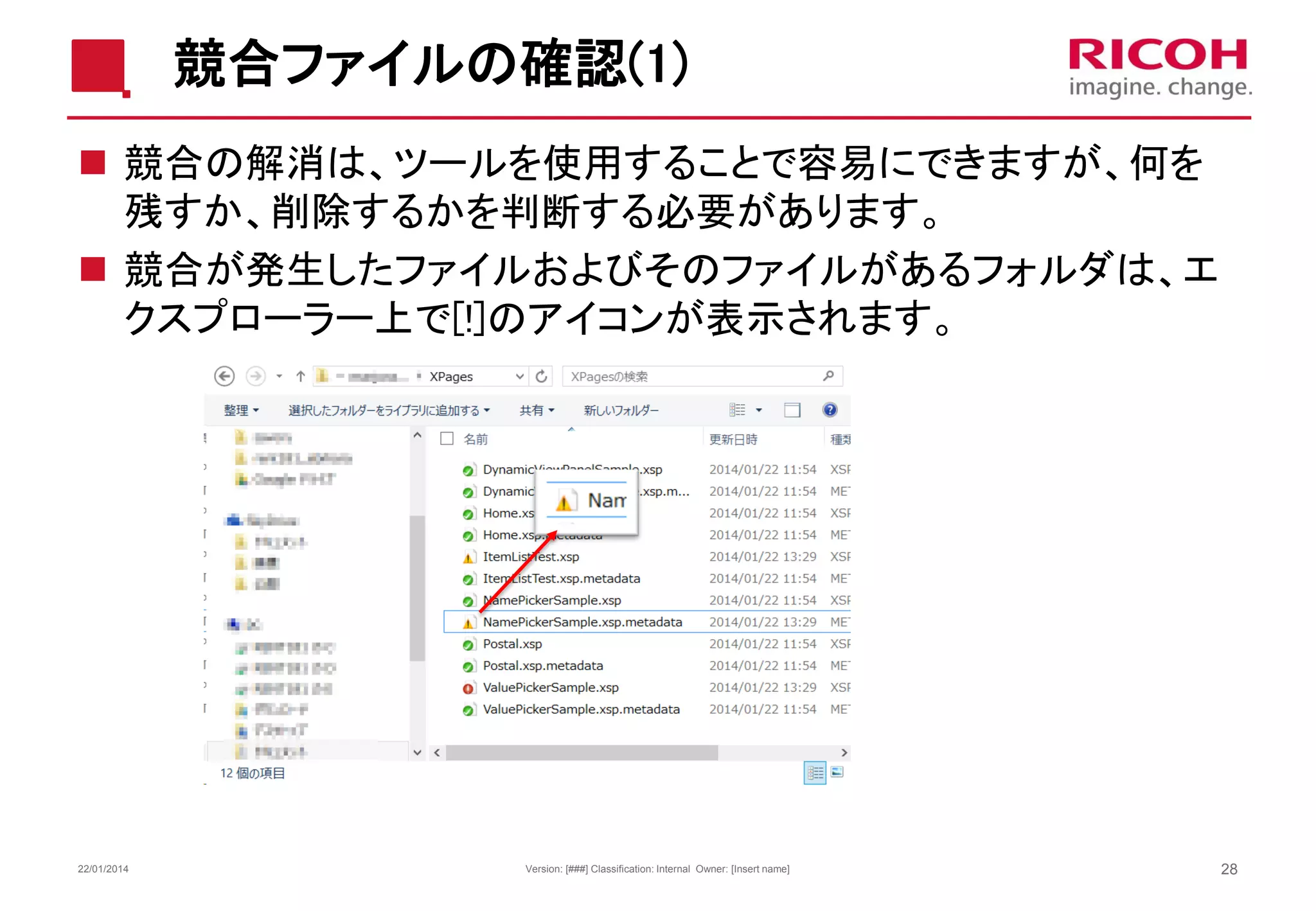The image size is (1316, 911).
Task: Click the navigation pane scroll up arrow
Action: [x=418, y=436]
